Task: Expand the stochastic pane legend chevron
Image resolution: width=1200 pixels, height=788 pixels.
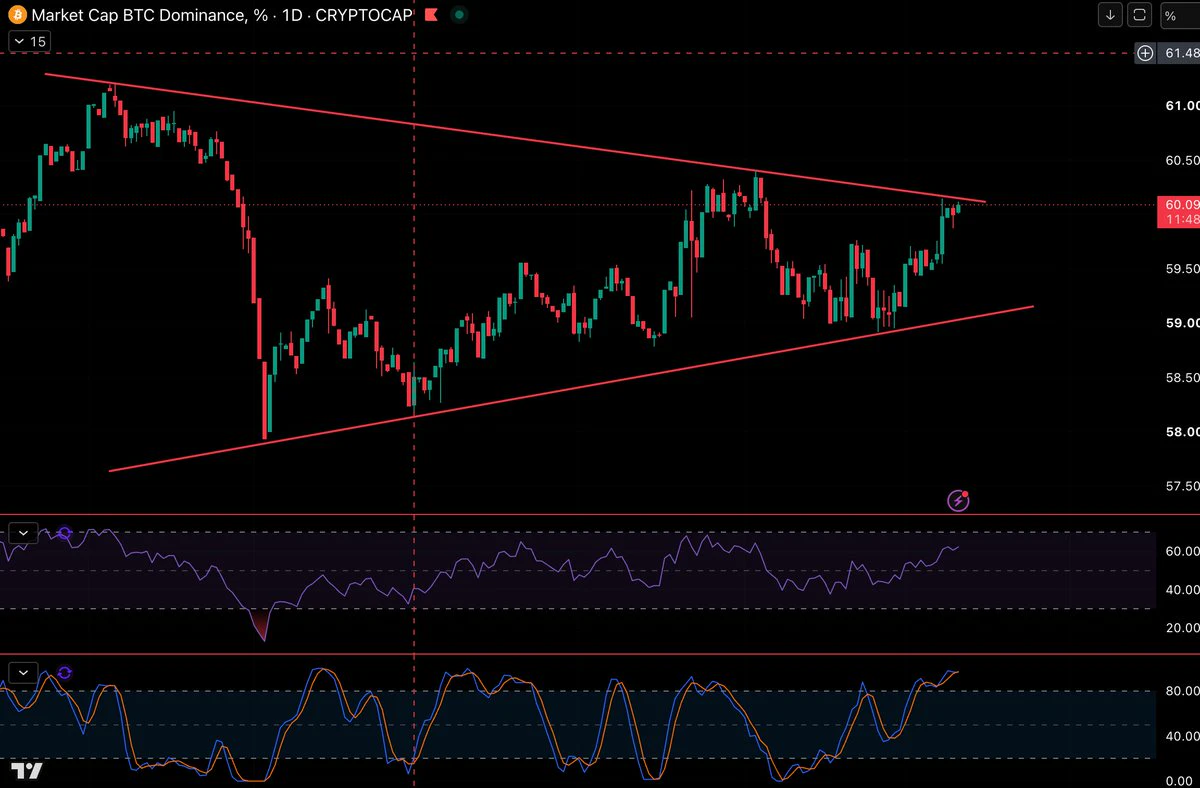Action: pos(24,672)
